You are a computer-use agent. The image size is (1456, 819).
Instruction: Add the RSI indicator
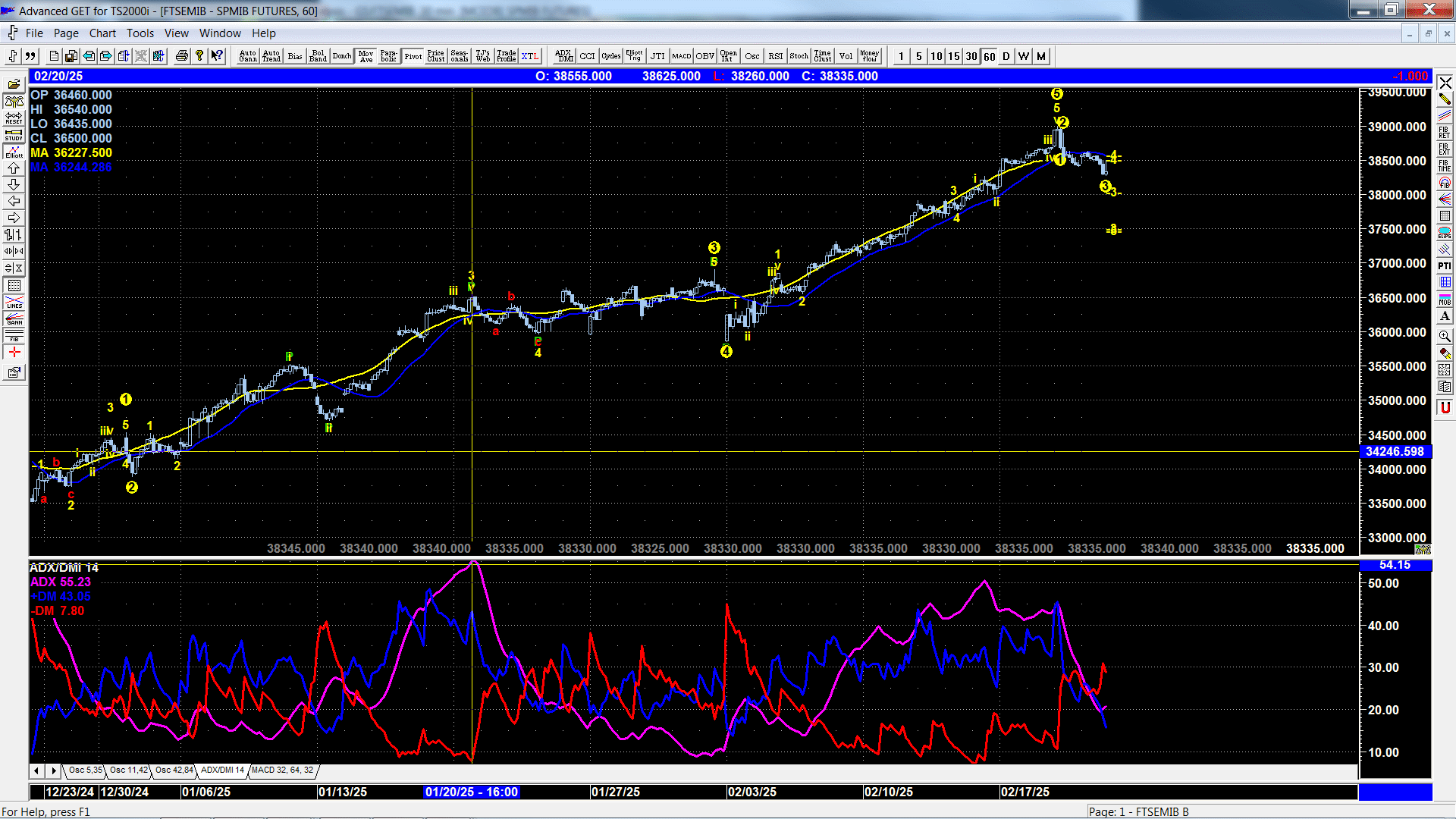[776, 56]
